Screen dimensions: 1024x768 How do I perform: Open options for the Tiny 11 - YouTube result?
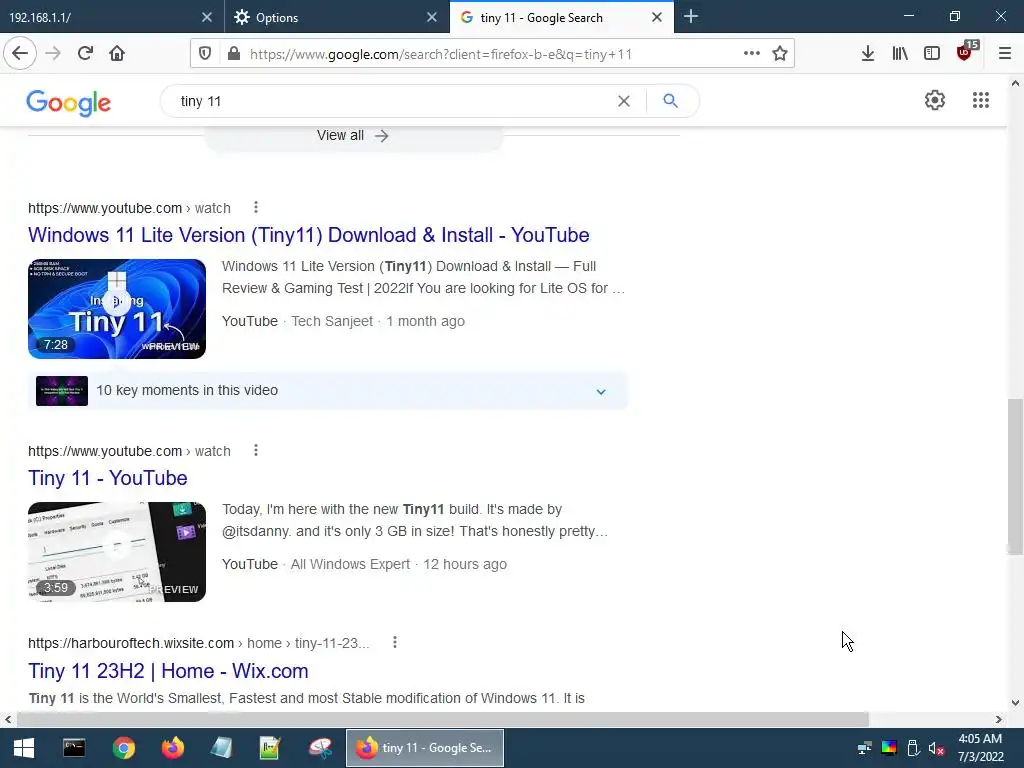click(256, 451)
